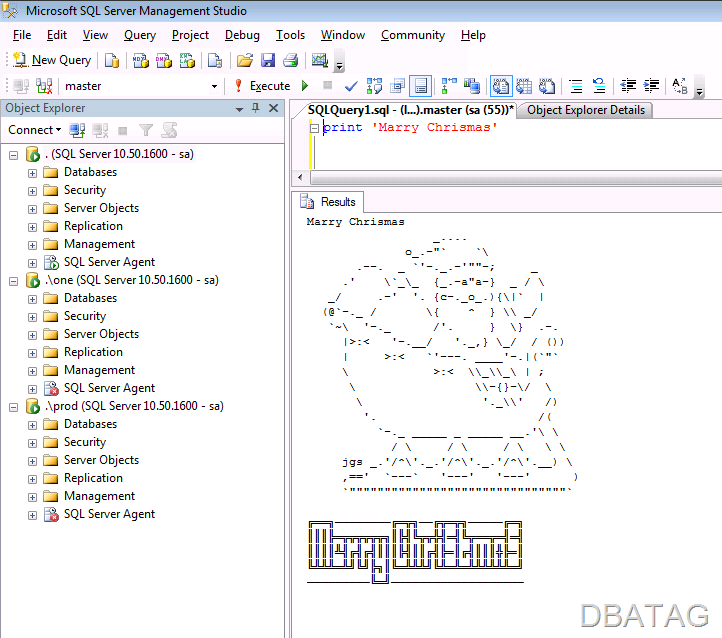Image resolution: width=722 pixels, height=638 pixels.
Task: Open the Connect dropdown in Object Explorer
Action: pos(35,130)
